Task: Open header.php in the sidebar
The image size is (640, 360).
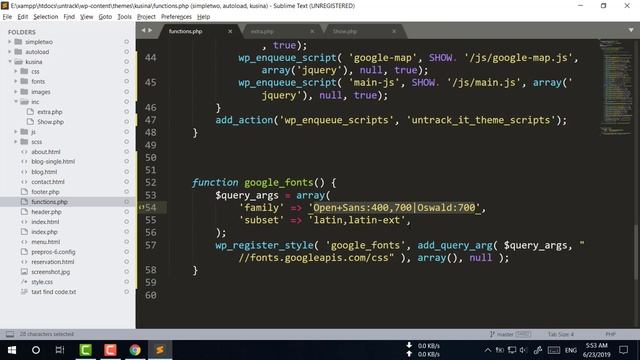Action: coord(46,212)
